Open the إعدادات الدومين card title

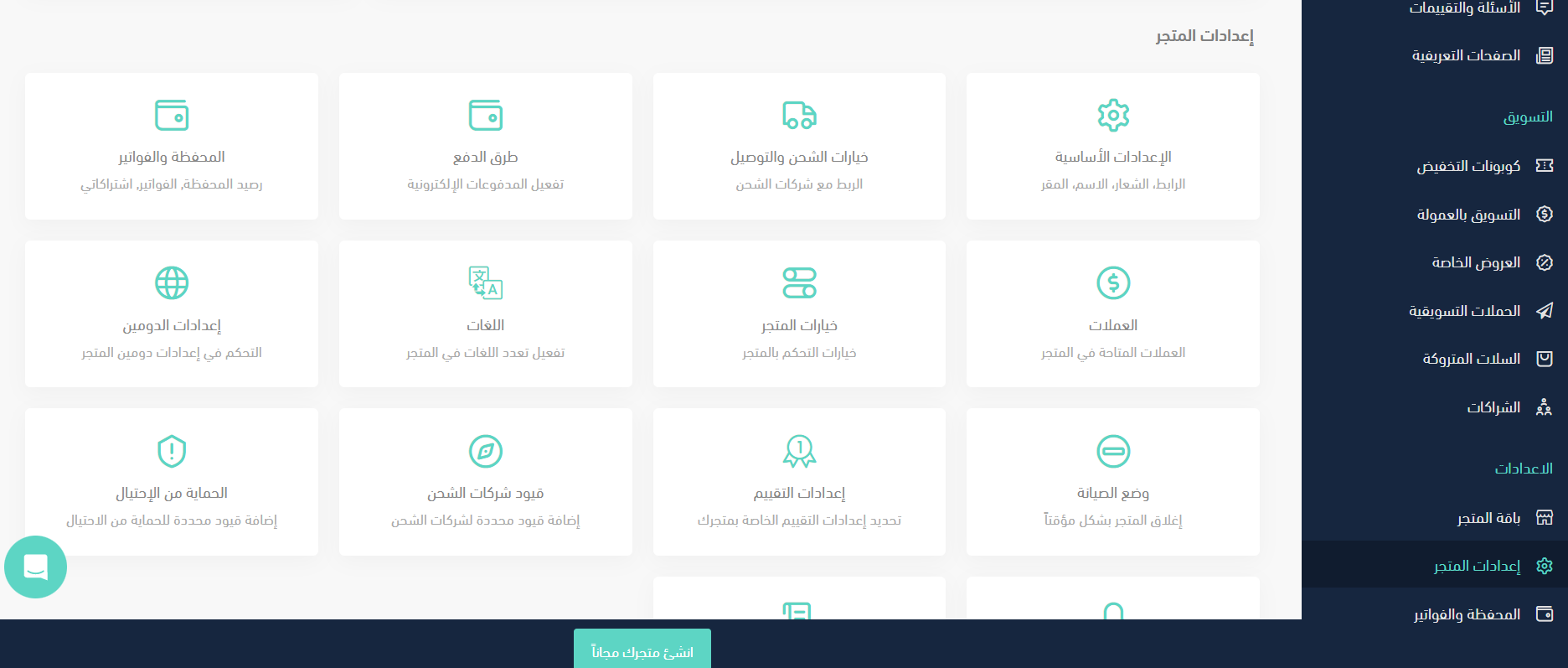(x=172, y=325)
